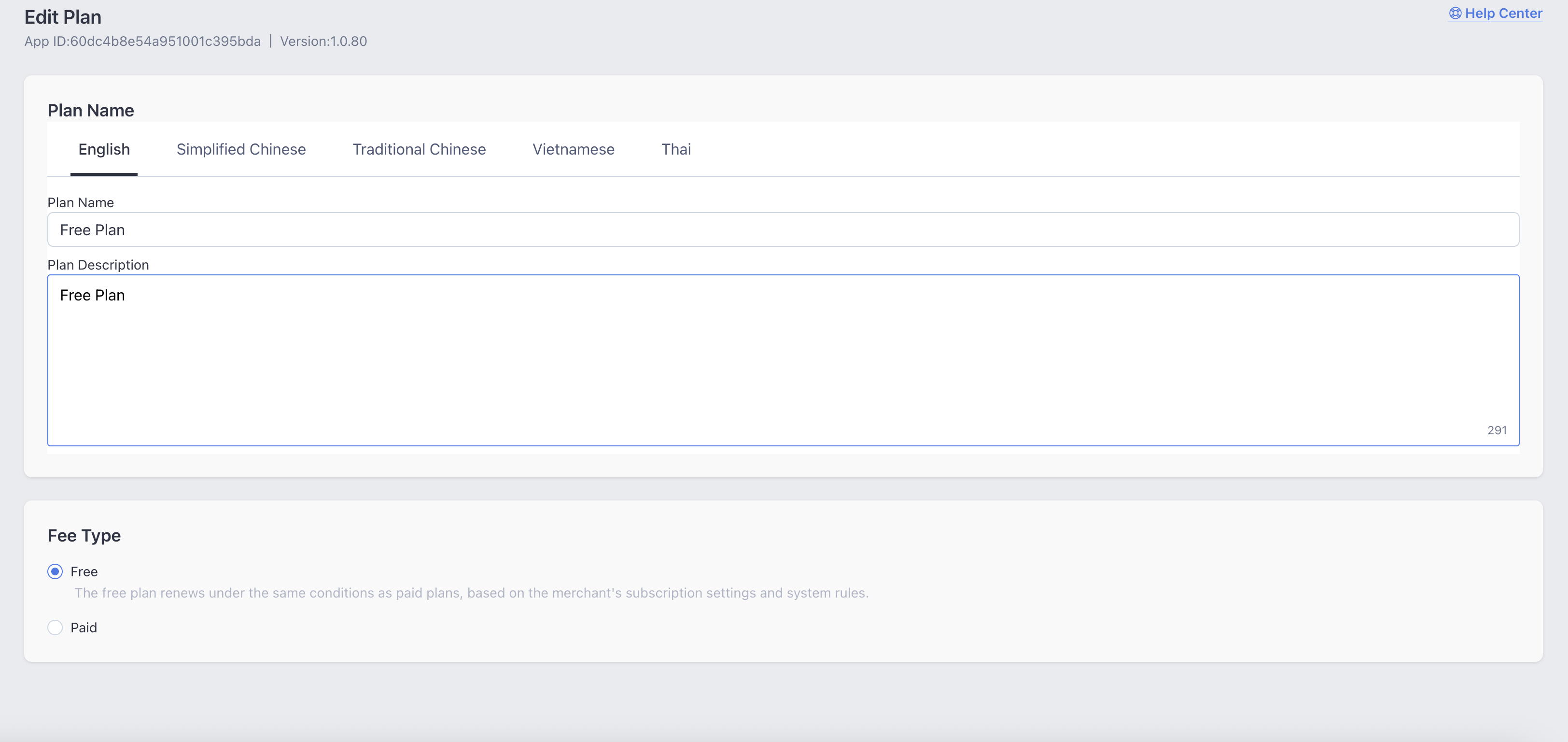Click the Fee Type section heading
Viewport: 1568px width, 742px height.
(x=84, y=535)
